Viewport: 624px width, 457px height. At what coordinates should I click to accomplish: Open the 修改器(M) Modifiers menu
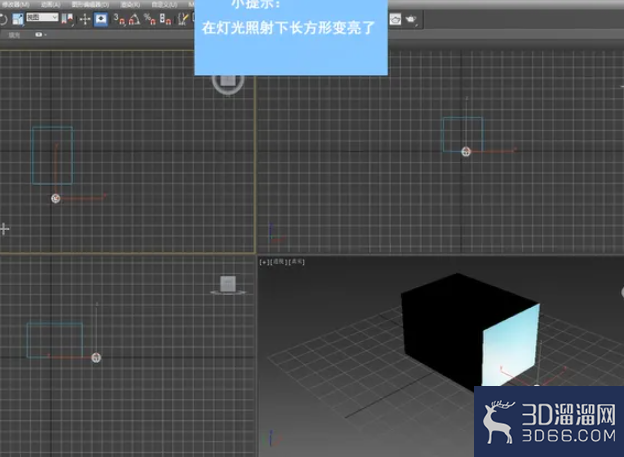click(x=15, y=4)
